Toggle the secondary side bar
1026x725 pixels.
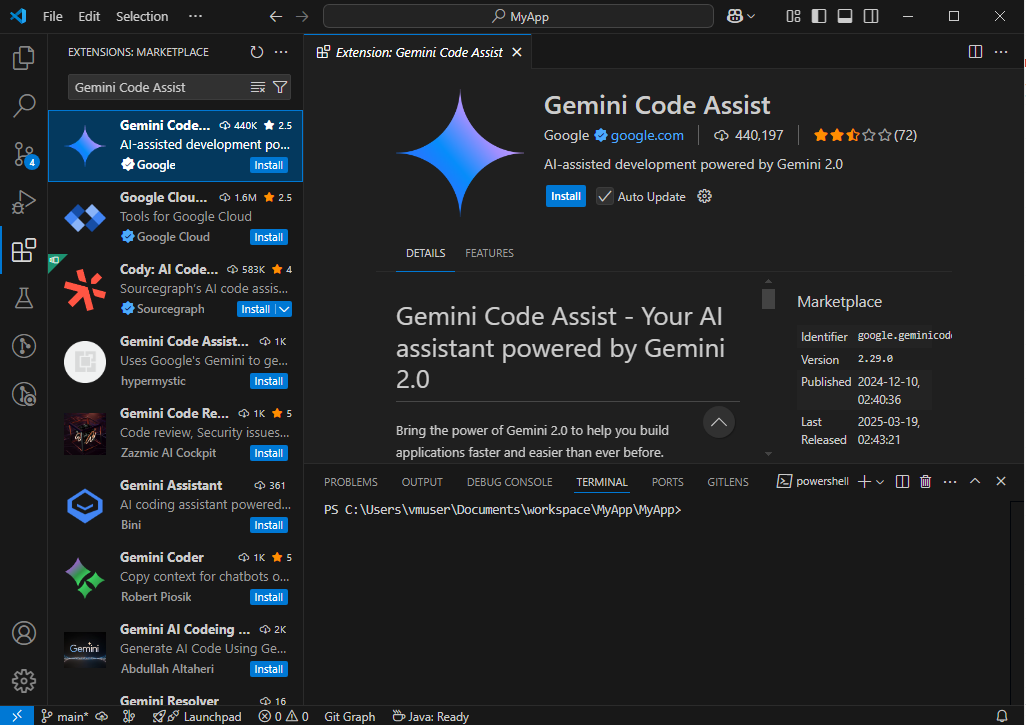click(871, 16)
